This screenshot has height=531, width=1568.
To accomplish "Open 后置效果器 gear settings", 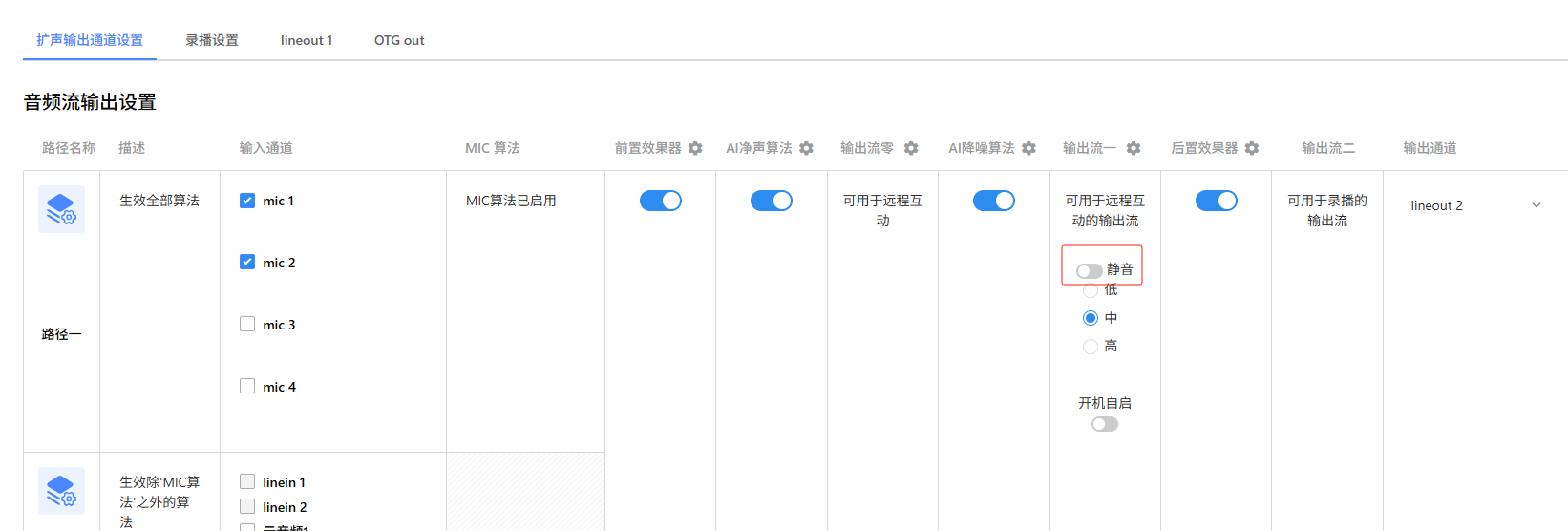I will (x=1252, y=148).
